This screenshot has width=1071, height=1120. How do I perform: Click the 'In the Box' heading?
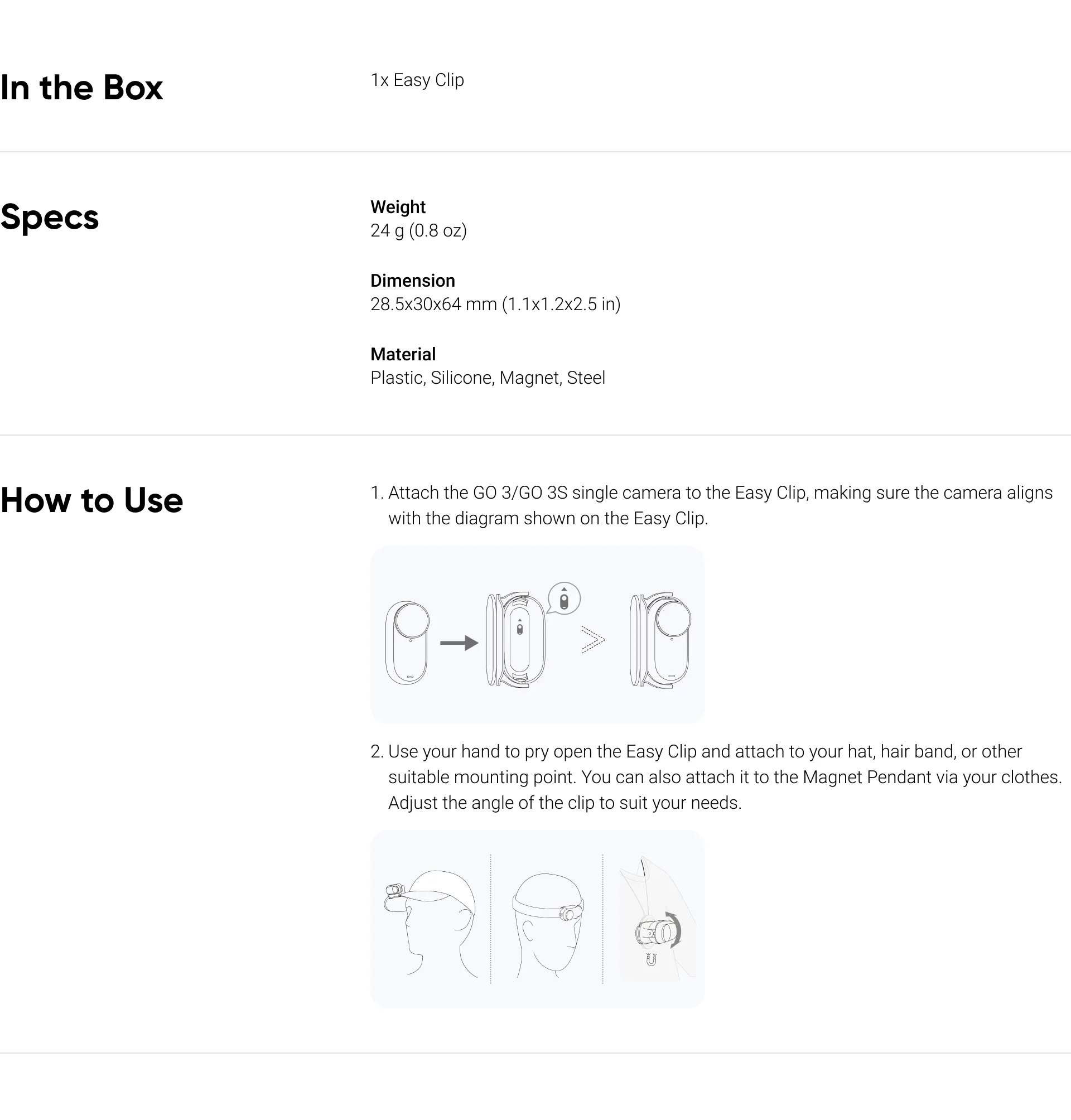[x=81, y=88]
